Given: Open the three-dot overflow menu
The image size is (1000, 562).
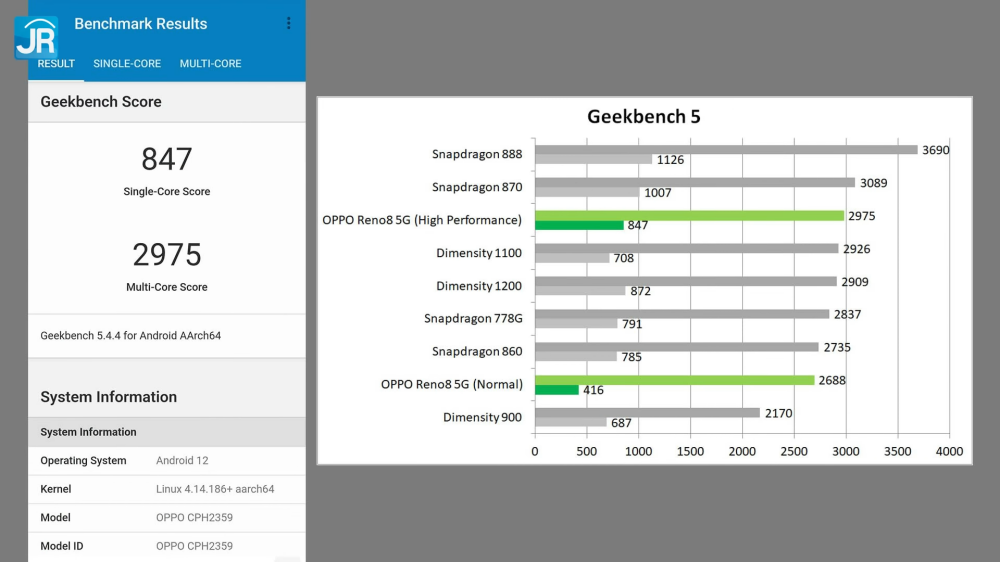Looking at the screenshot, I should (x=289, y=23).
